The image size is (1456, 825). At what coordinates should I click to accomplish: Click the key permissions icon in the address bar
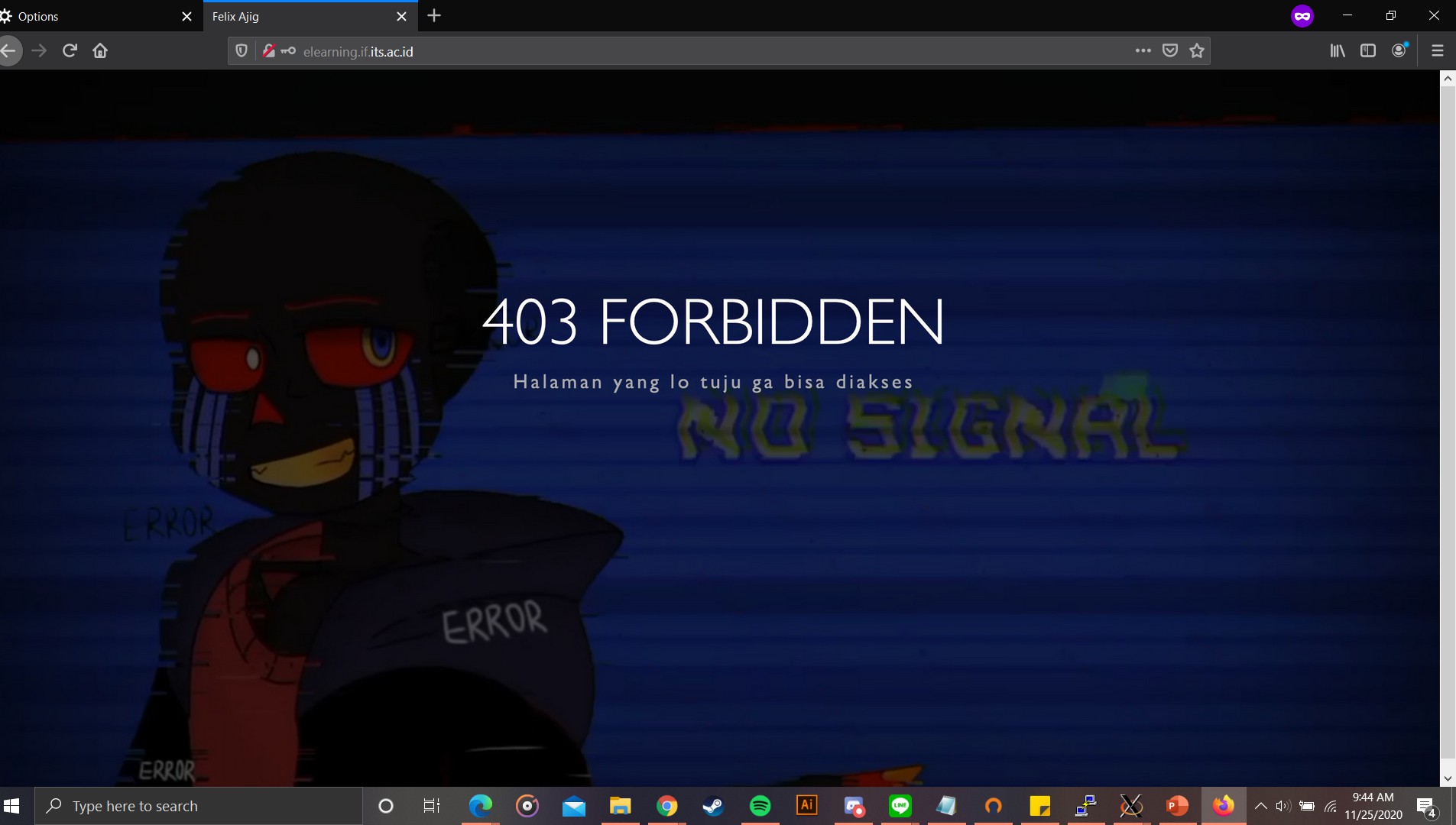[x=288, y=50]
